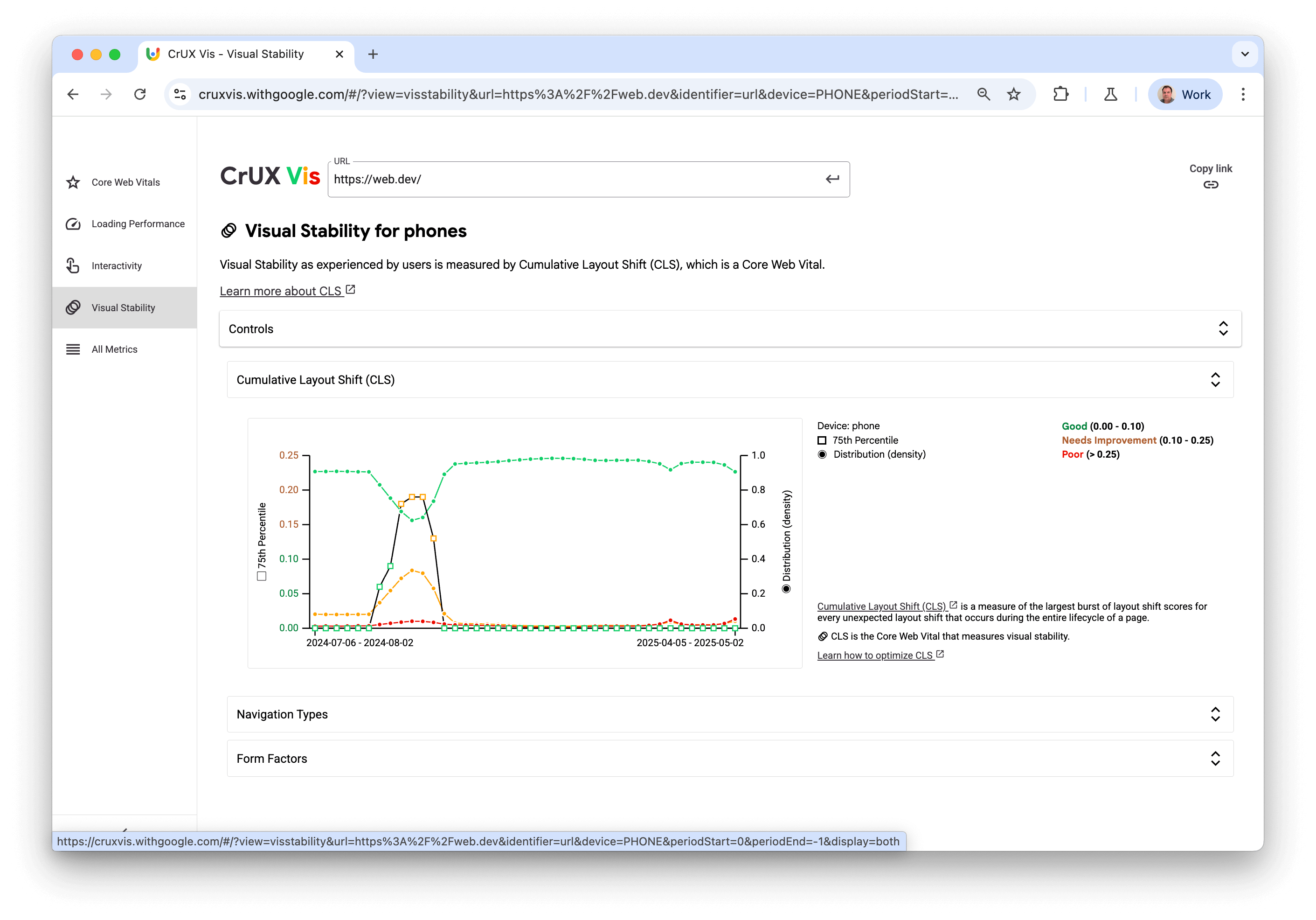Image resolution: width=1316 pixels, height=920 pixels.
Task: Click the Visual Stability link icon
Action: tap(73, 307)
